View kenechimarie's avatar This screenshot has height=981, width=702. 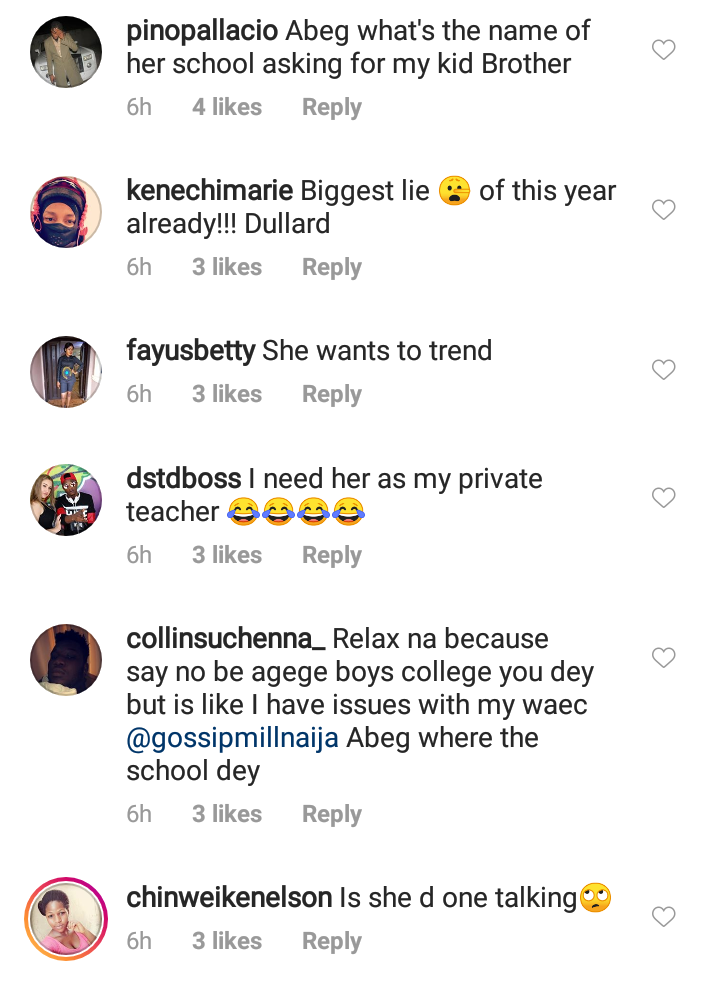click(x=65, y=213)
